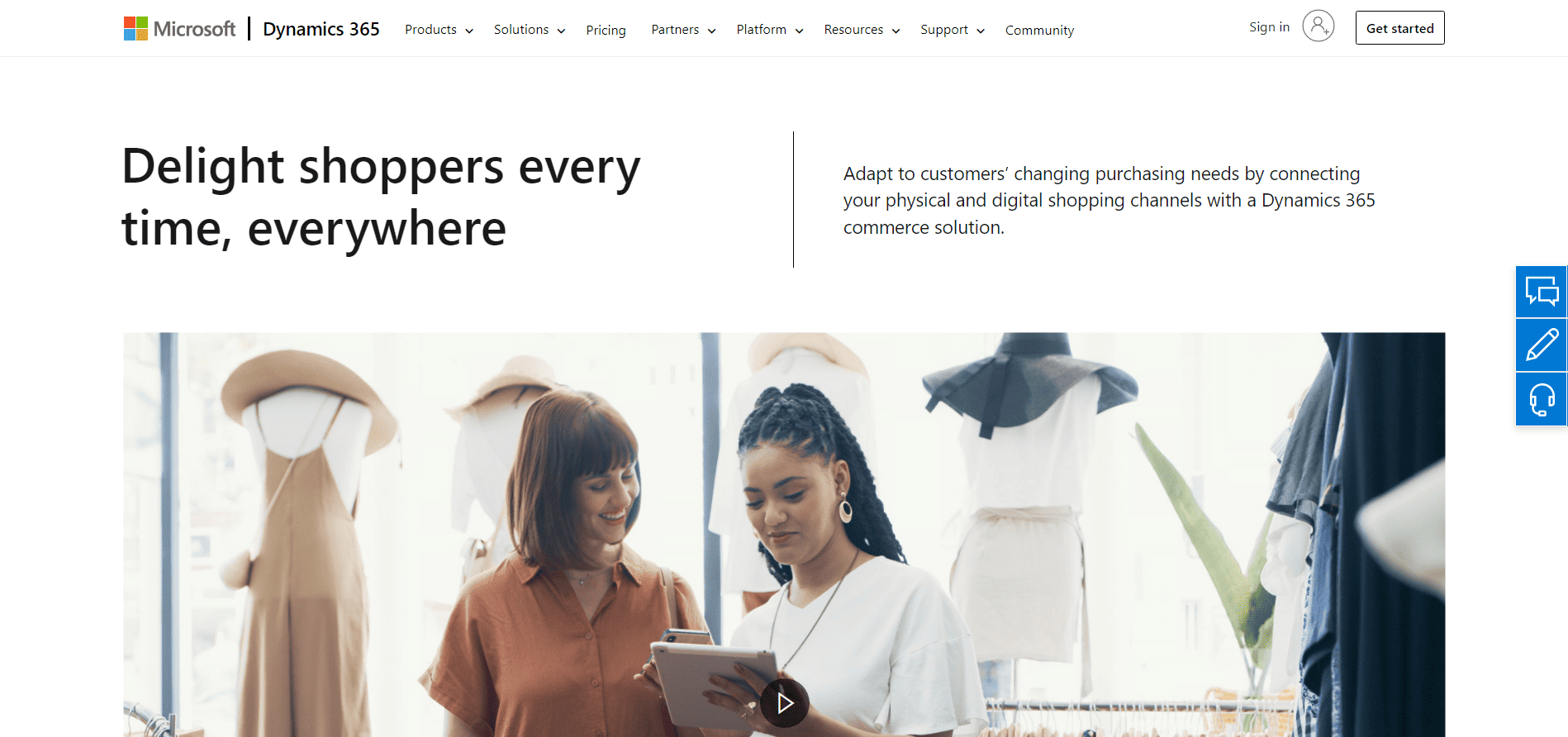The image size is (1568, 737).
Task: Expand the Support dropdown
Action: (952, 30)
